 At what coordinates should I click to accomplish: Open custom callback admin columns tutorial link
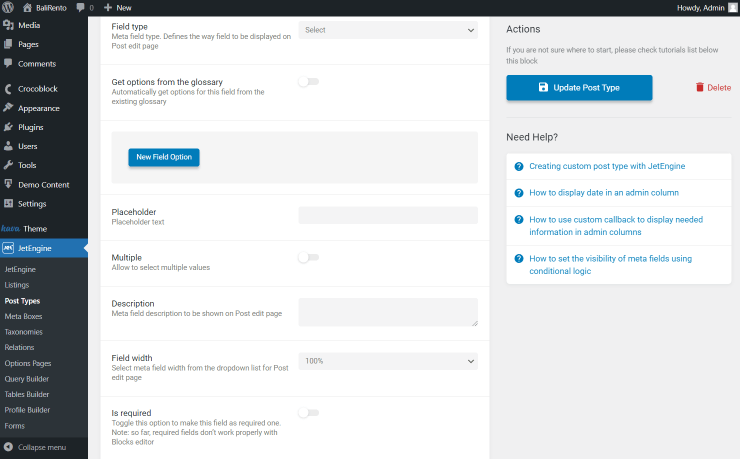pos(616,226)
